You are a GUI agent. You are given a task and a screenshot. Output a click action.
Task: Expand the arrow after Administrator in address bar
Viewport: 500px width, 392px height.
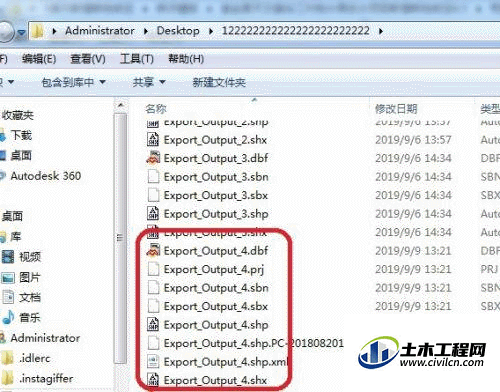tap(146, 31)
